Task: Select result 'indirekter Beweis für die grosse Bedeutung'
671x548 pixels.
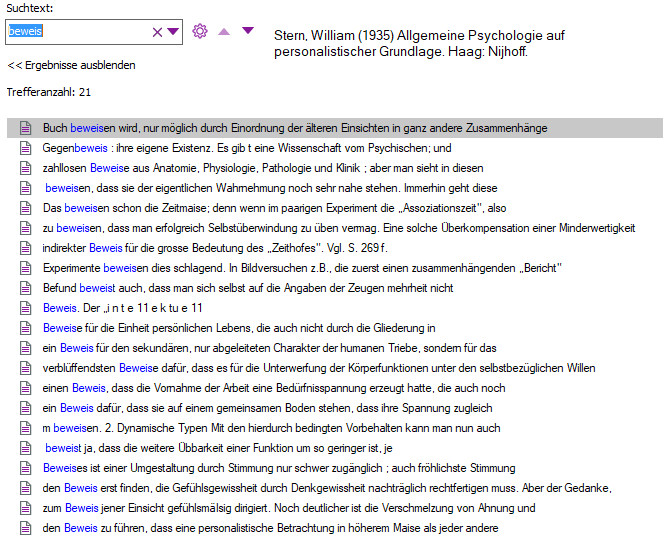Action: [215, 248]
